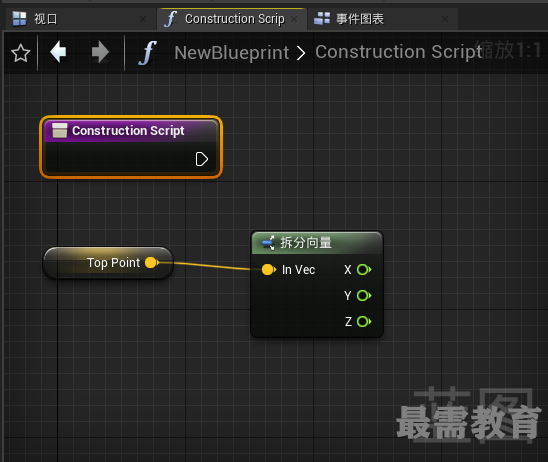Viewport: 548px width, 462px height.
Task: Click the 拆分向量 node header icon
Action: (x=268, y=243)
